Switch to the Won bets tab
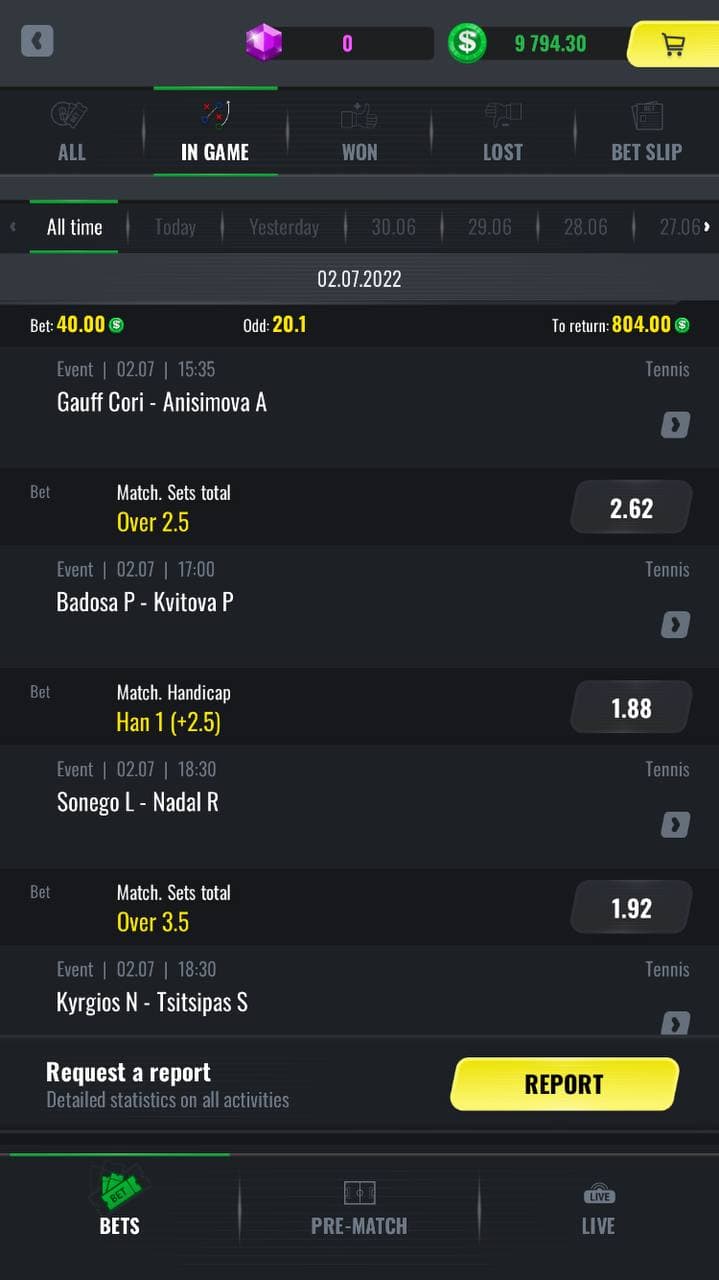 [x=359, y=132]
